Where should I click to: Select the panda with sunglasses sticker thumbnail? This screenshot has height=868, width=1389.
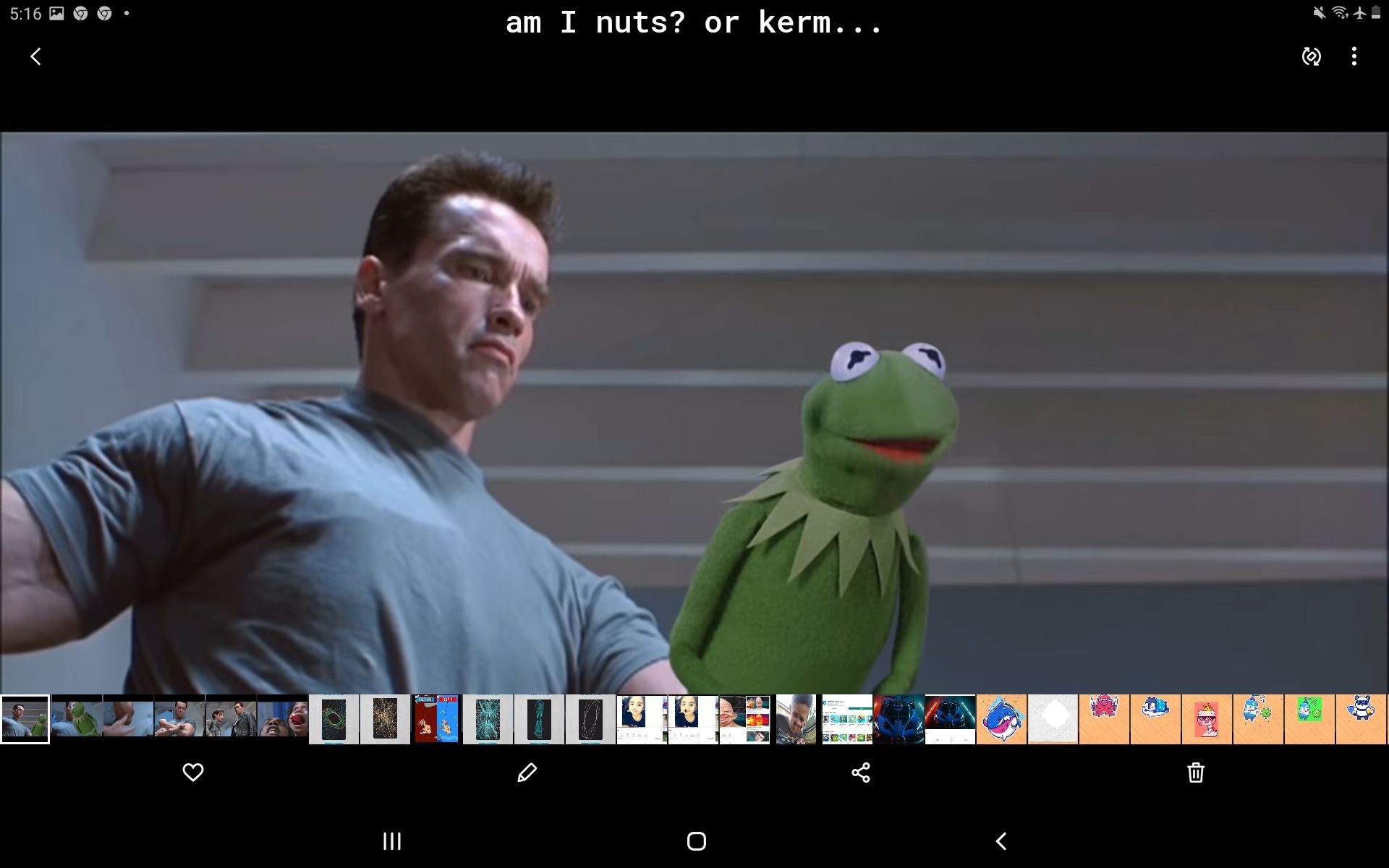click(x=1361, y=719)
